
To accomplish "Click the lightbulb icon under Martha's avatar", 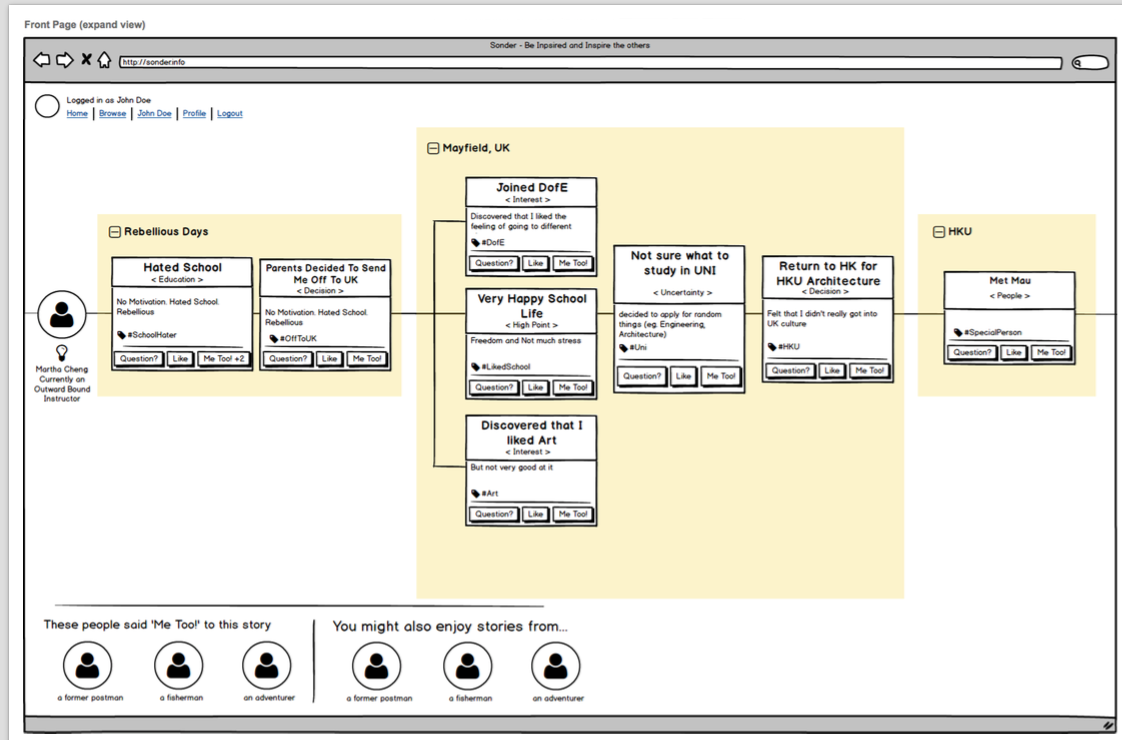I will [x=62, y=352].
